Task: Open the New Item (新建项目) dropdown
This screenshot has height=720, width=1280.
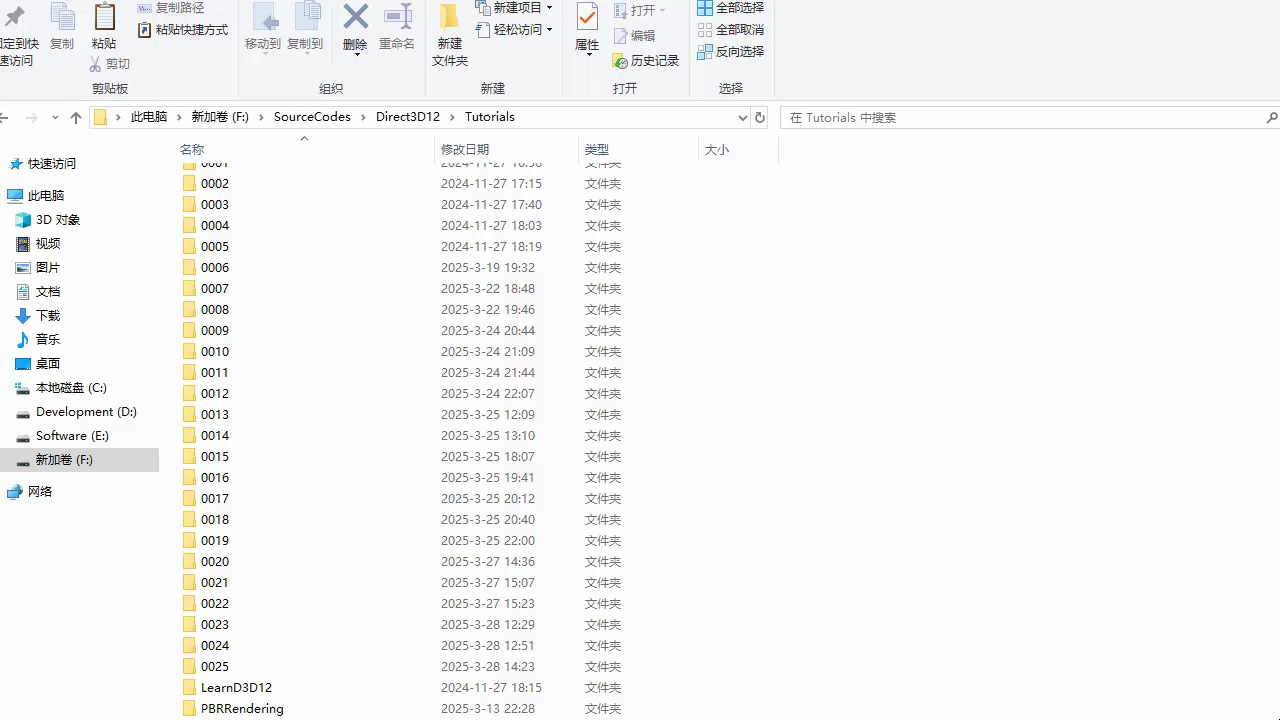Action: pyautogui.click(x=514, y=8)
